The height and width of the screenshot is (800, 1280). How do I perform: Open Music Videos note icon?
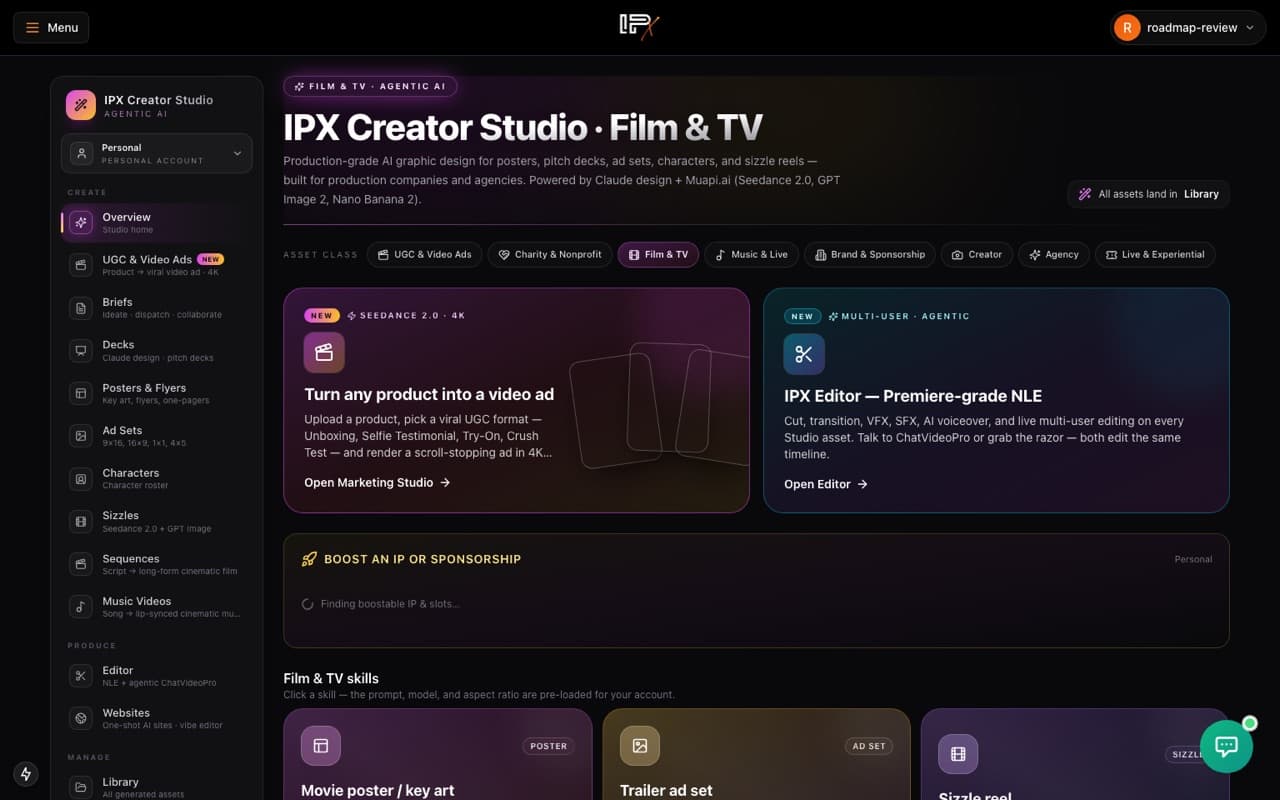[x=81, y=607]
